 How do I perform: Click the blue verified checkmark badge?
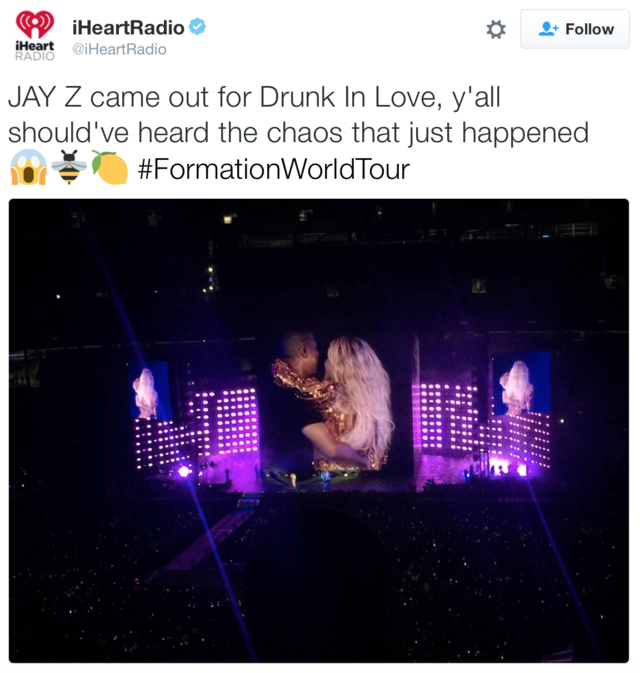coord(197,27)
